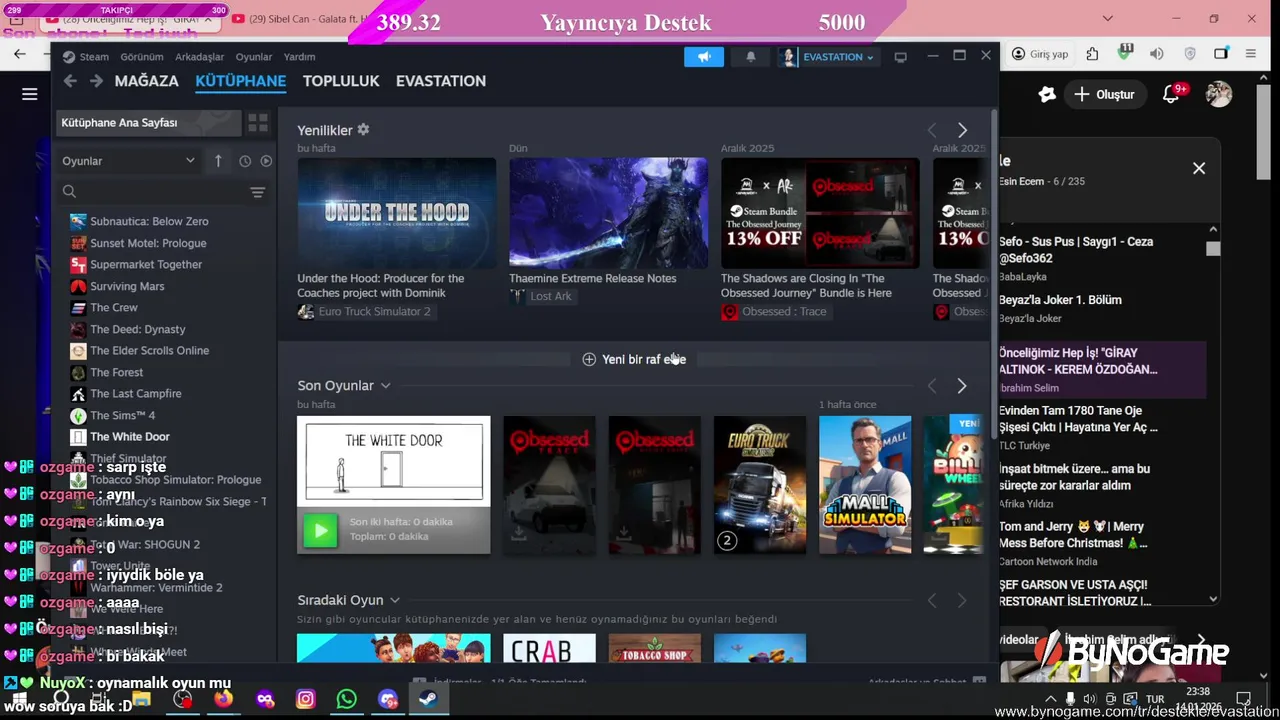The height and width of the screenshot is (720, 1280).
Task: Switch library to collections grid view
Action: coord(258,123)
